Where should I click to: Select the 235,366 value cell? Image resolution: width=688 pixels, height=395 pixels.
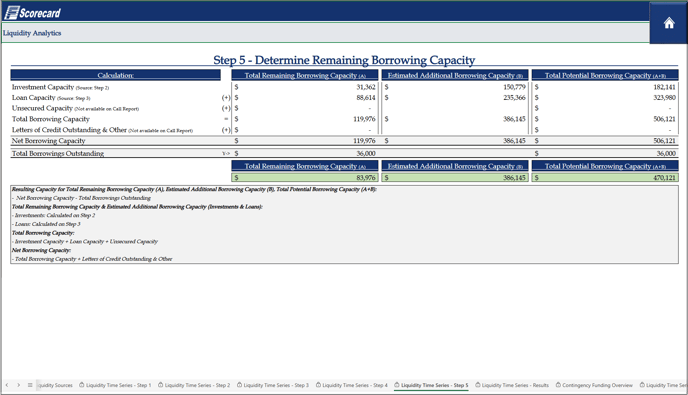tap(514, 97)
